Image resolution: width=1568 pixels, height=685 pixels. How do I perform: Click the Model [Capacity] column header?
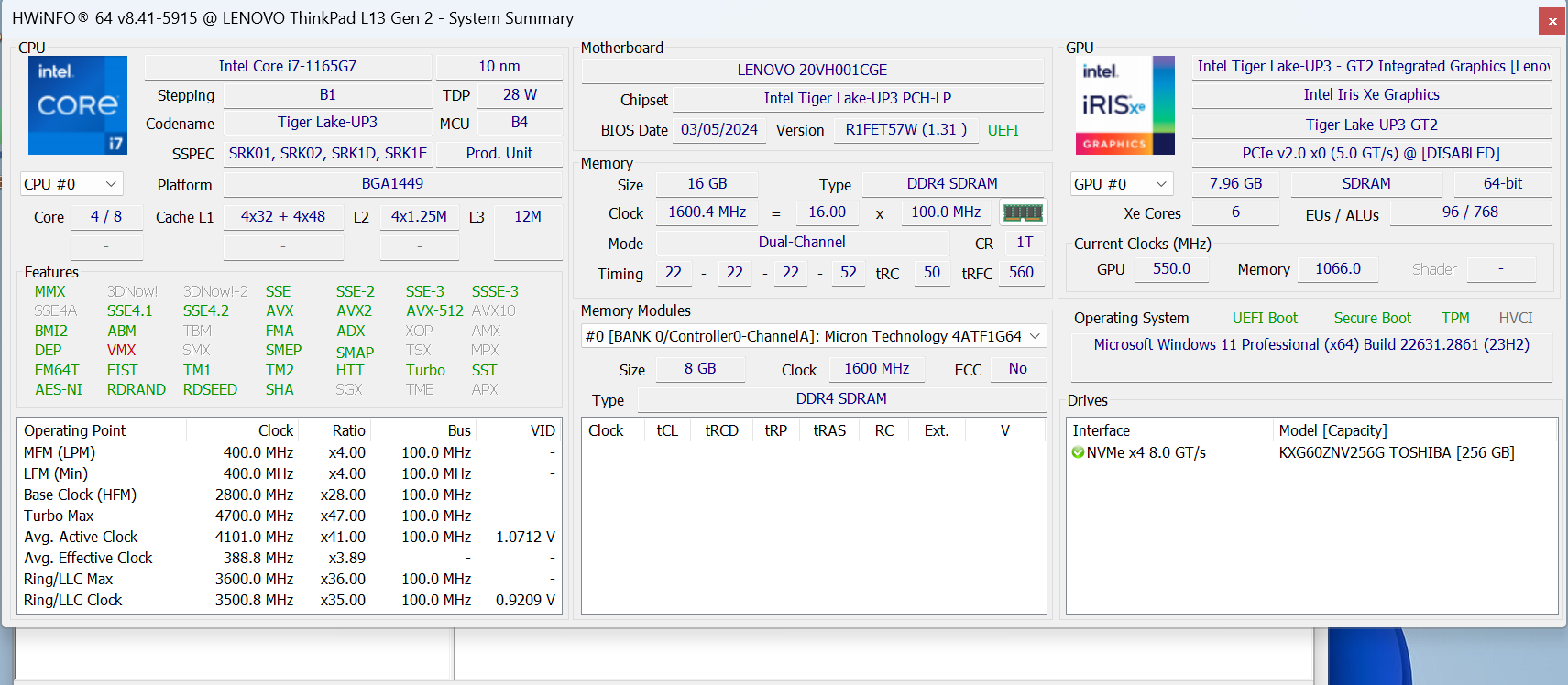tap(1414, 430)
